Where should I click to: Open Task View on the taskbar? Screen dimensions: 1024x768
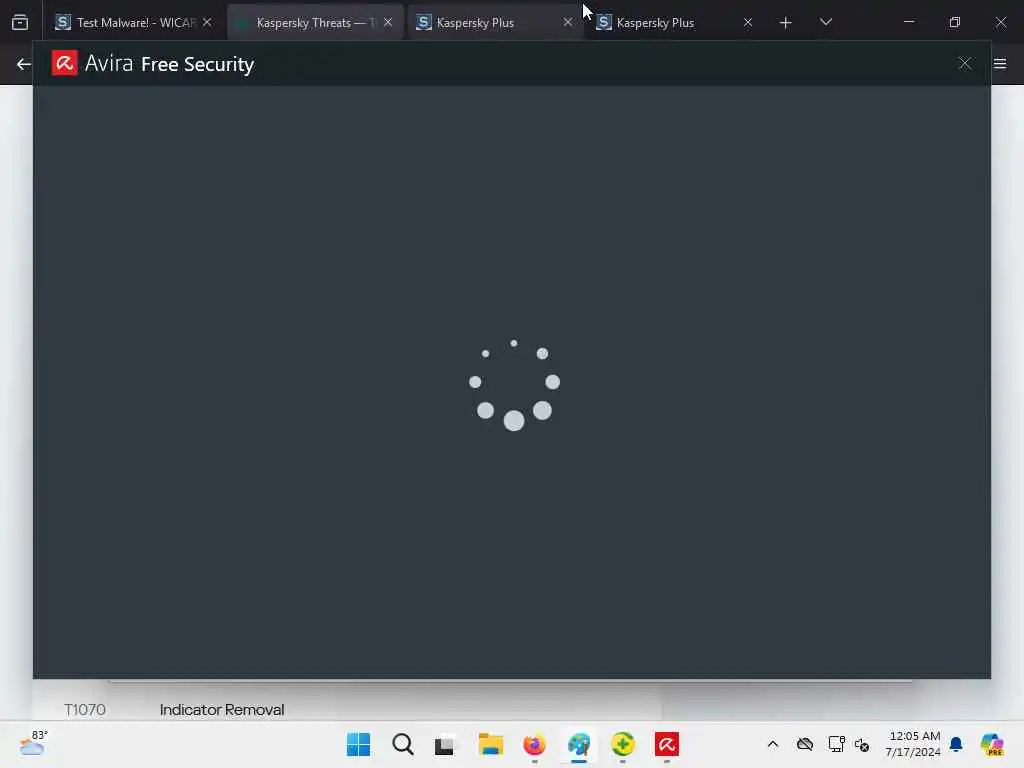click(446, 744)
